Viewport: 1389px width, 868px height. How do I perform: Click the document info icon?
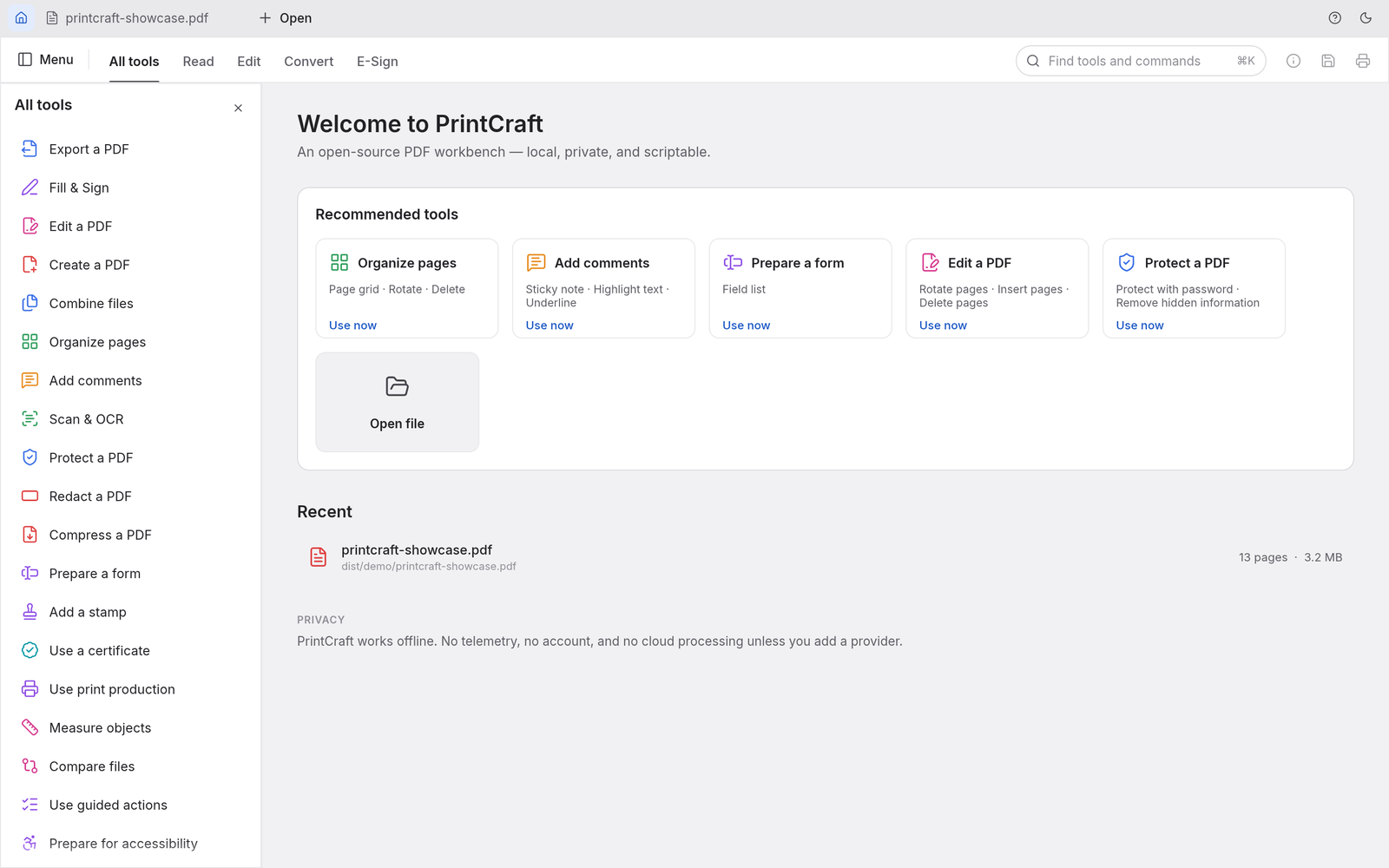coord(1294,61)
